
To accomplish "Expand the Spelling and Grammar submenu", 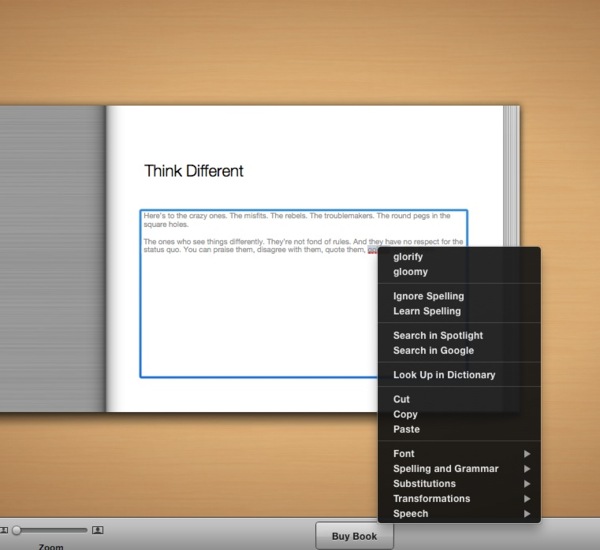I will coord(459,469).
